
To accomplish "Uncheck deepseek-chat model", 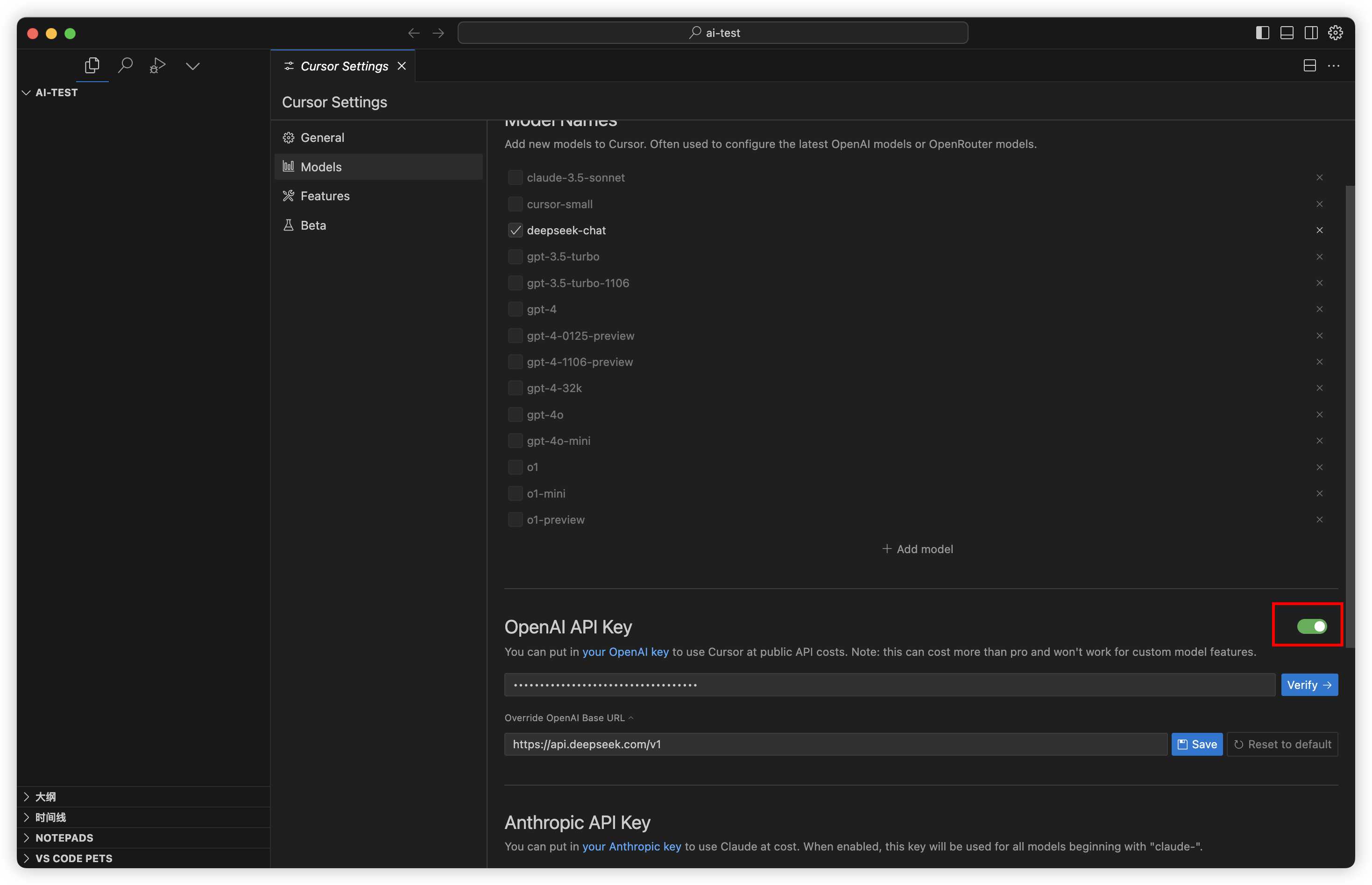I will coord(515,231).
